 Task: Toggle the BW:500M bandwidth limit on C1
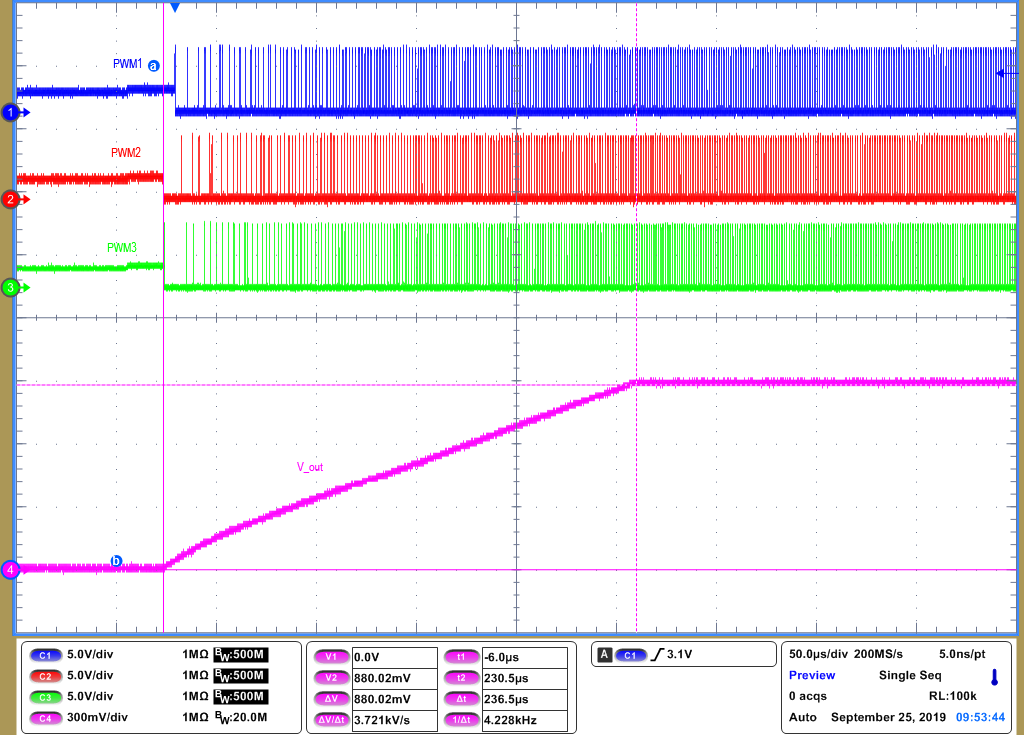coord(239,655)
